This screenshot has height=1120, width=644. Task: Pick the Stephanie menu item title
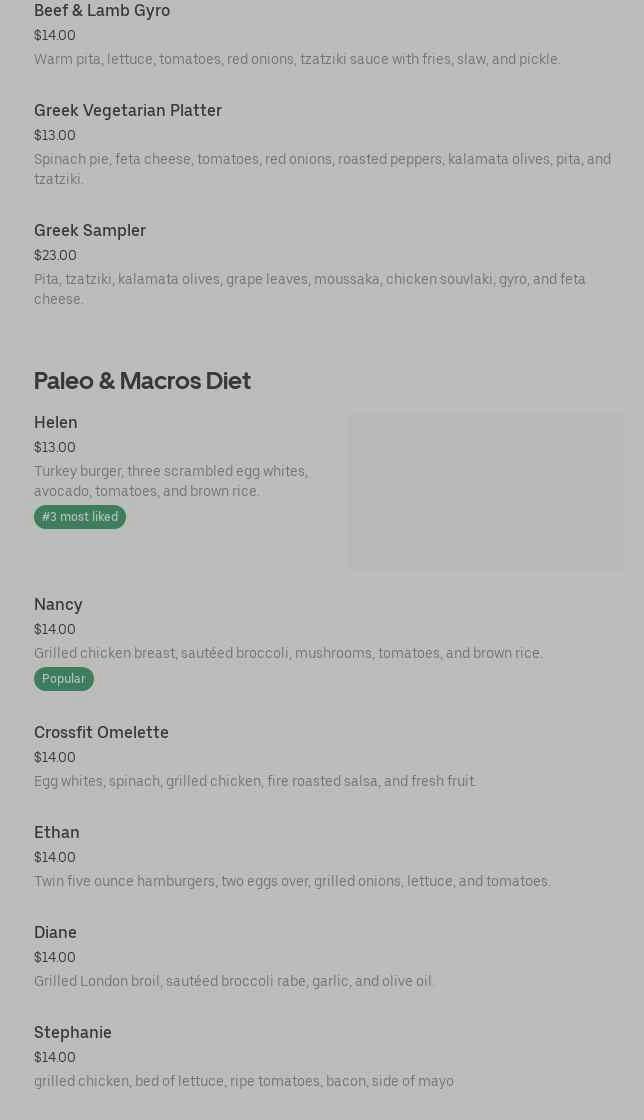[x=73, y=1032]
